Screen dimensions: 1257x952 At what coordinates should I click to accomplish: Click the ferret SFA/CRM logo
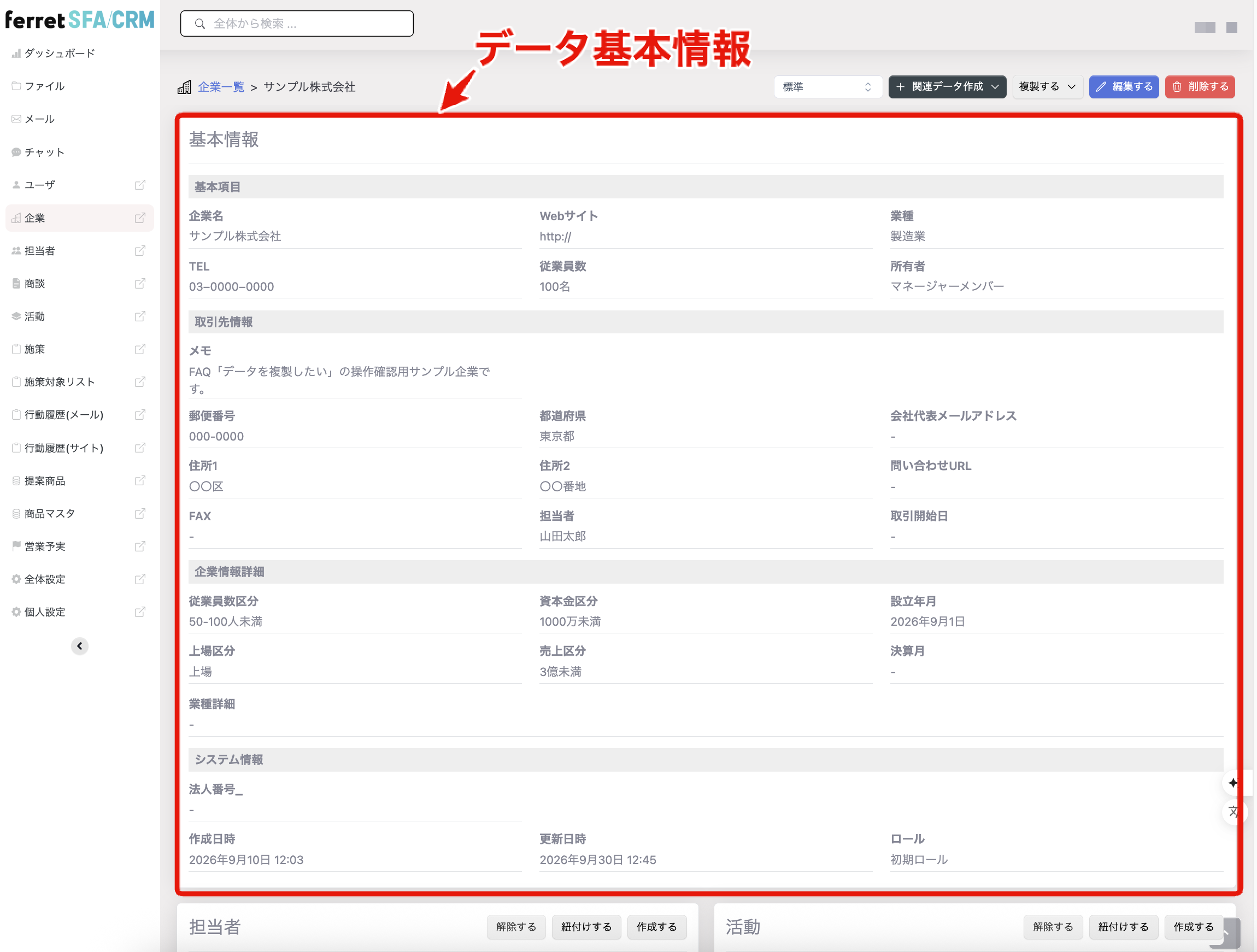[x=80, y=20]
